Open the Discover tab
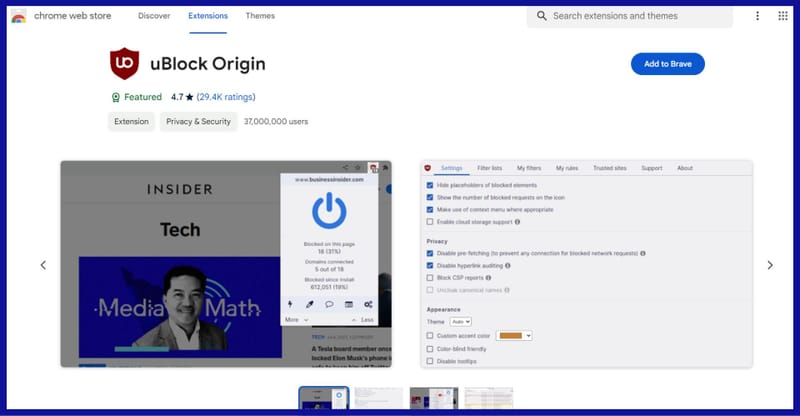The image size is (800, 416). pos(154,16)
